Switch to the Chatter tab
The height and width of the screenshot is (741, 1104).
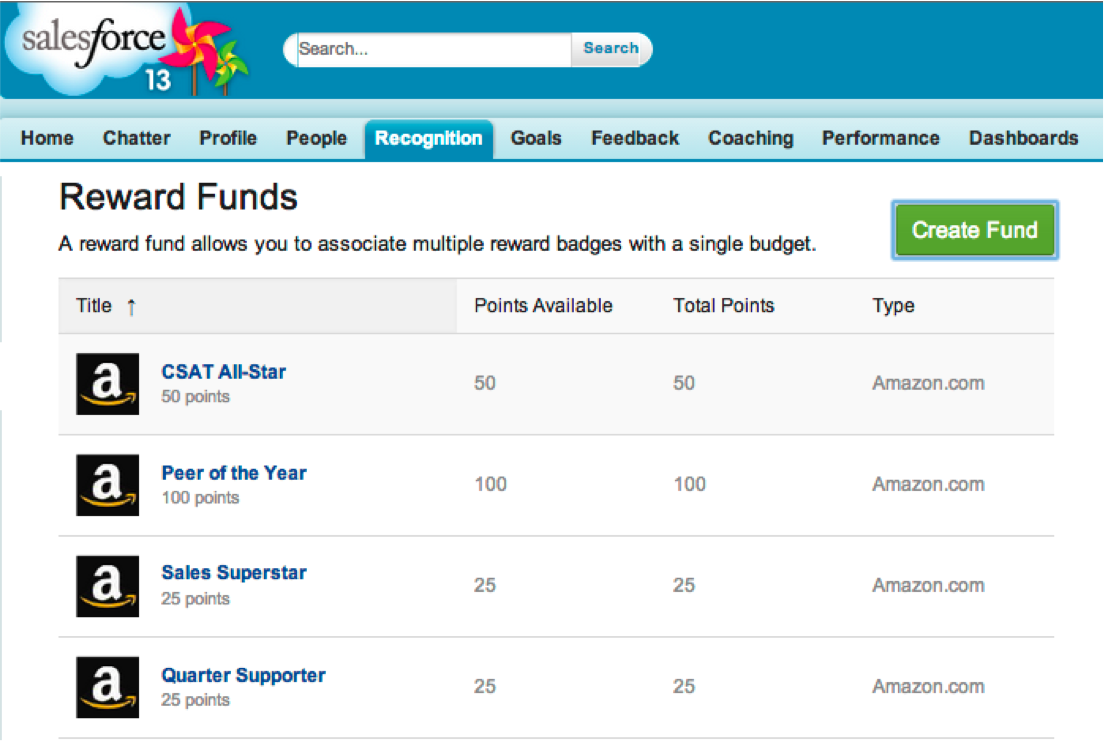pos(137,139)
